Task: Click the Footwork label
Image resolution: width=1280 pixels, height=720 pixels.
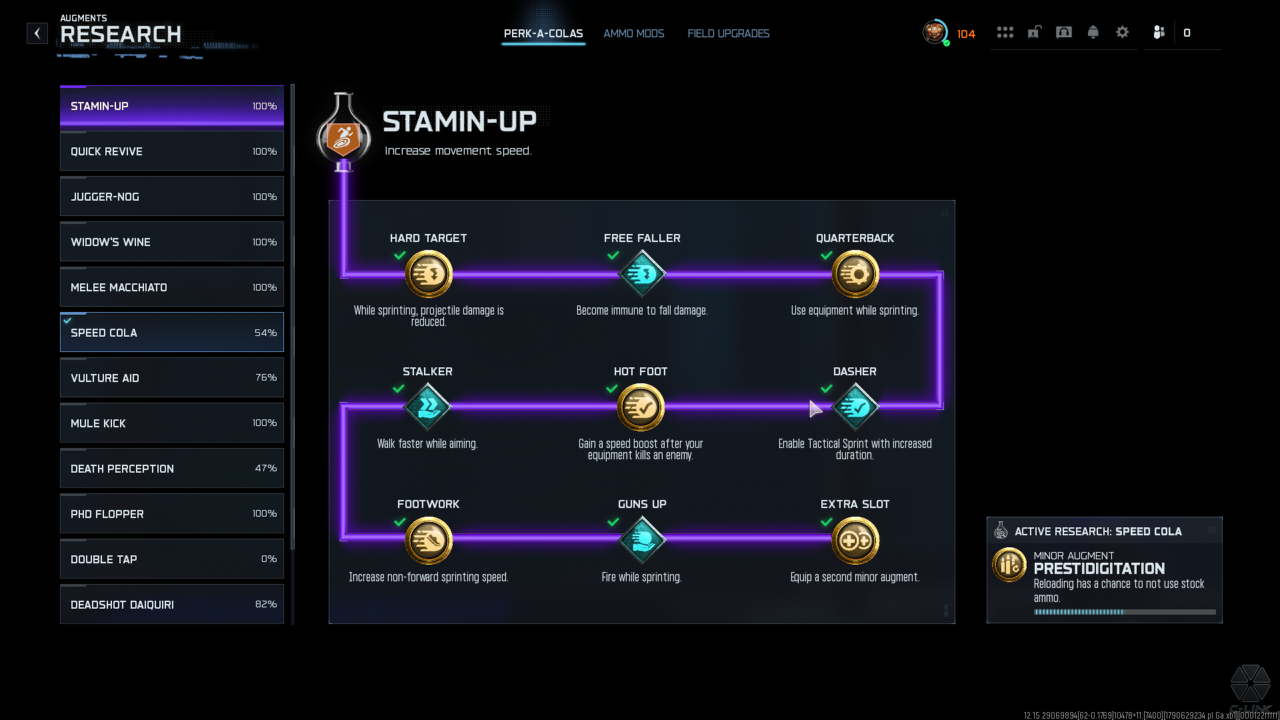Action: point(428,504)
